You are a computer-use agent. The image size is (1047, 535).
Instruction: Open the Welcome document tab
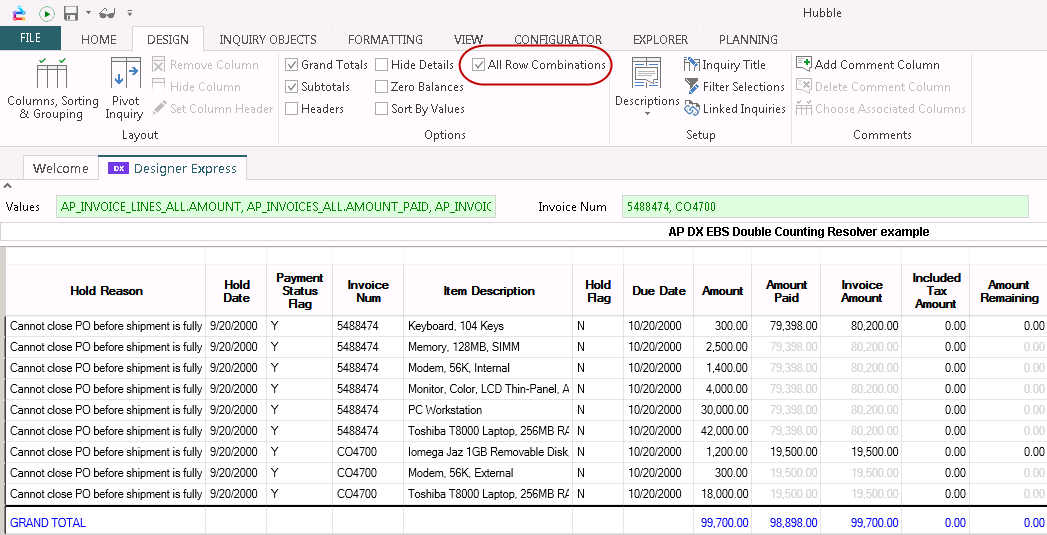coord(61,168)
